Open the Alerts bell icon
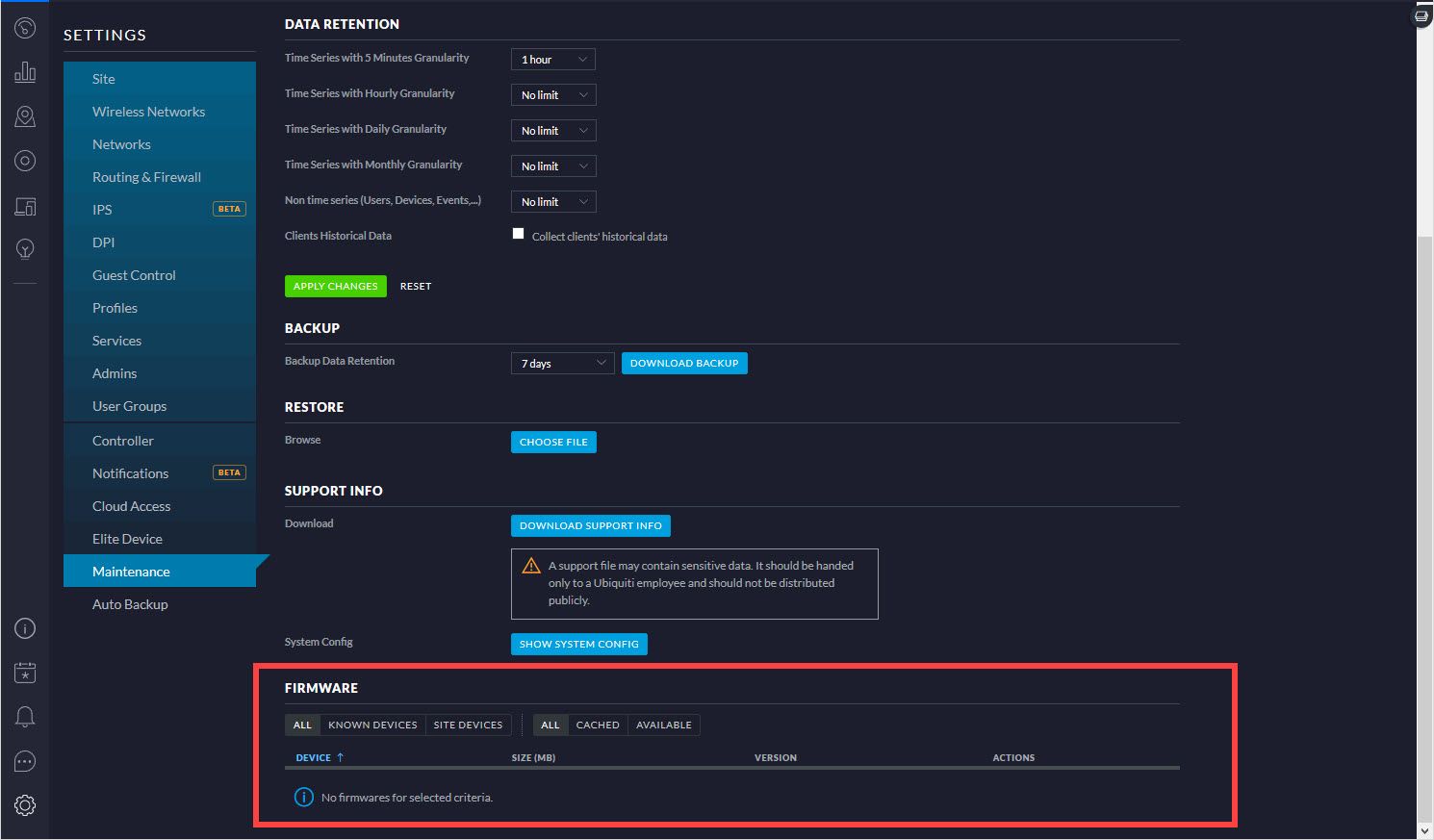The height and width of the screenshot is (840, 1434). pos(25,717)
